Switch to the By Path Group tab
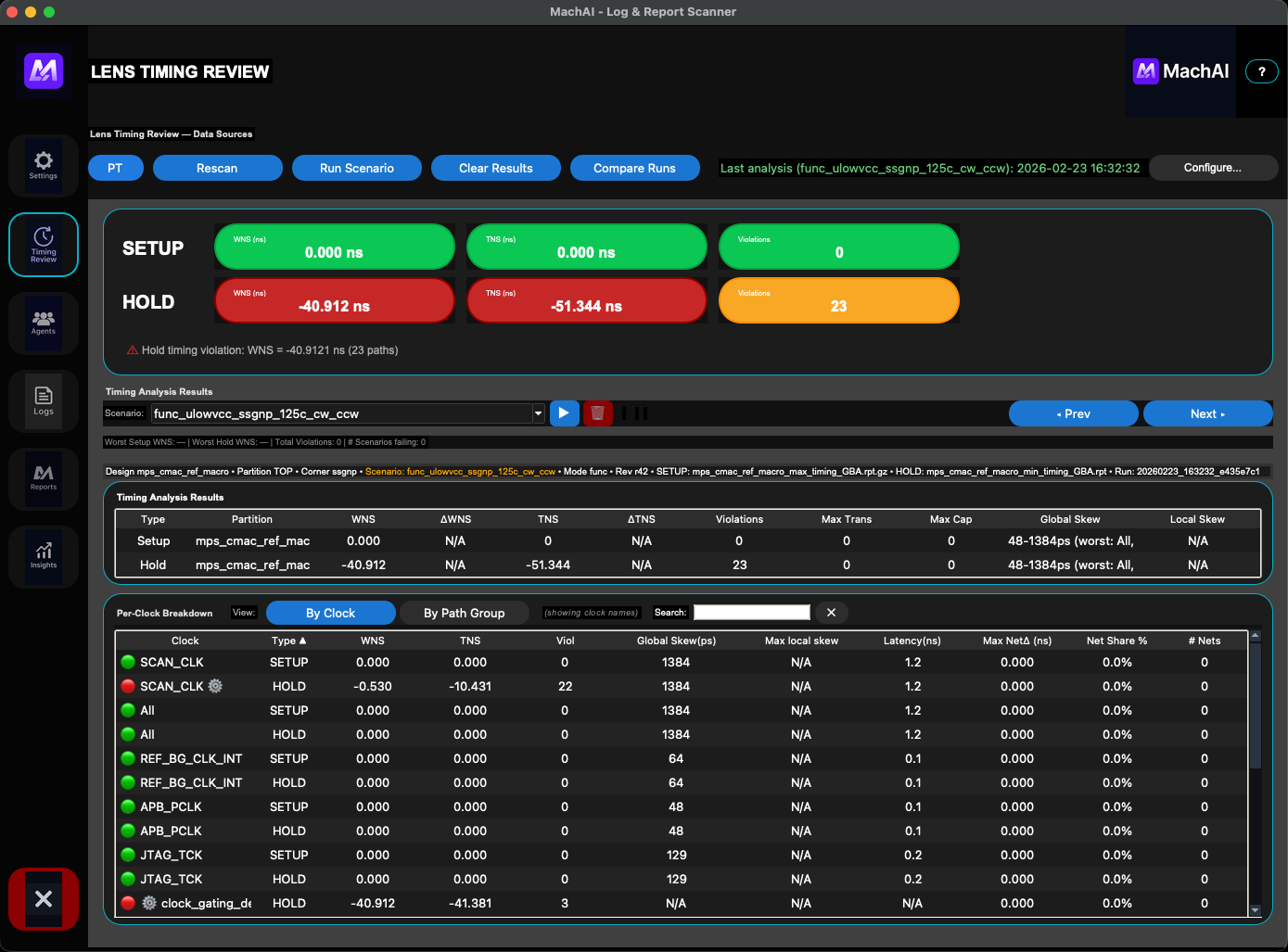The image size is (1288, 952). (x=465, y=613)
